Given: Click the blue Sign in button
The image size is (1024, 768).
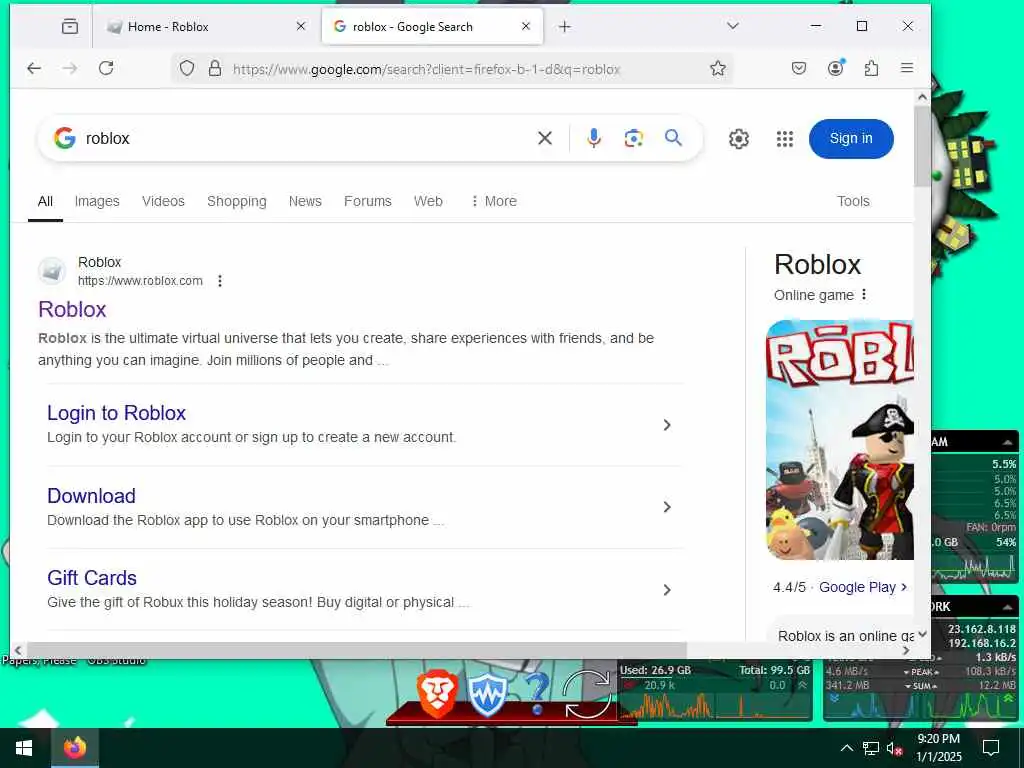Looking at the screenshot, I should tap(851, 138).
